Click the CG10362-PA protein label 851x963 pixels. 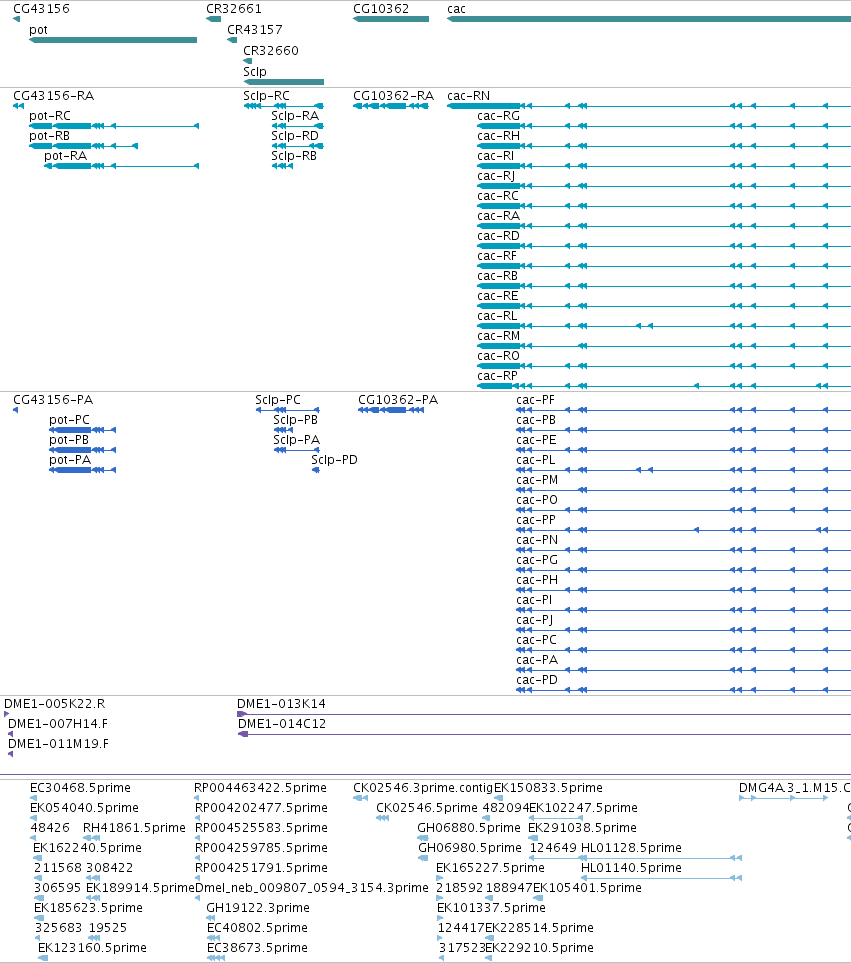[398, 400]
